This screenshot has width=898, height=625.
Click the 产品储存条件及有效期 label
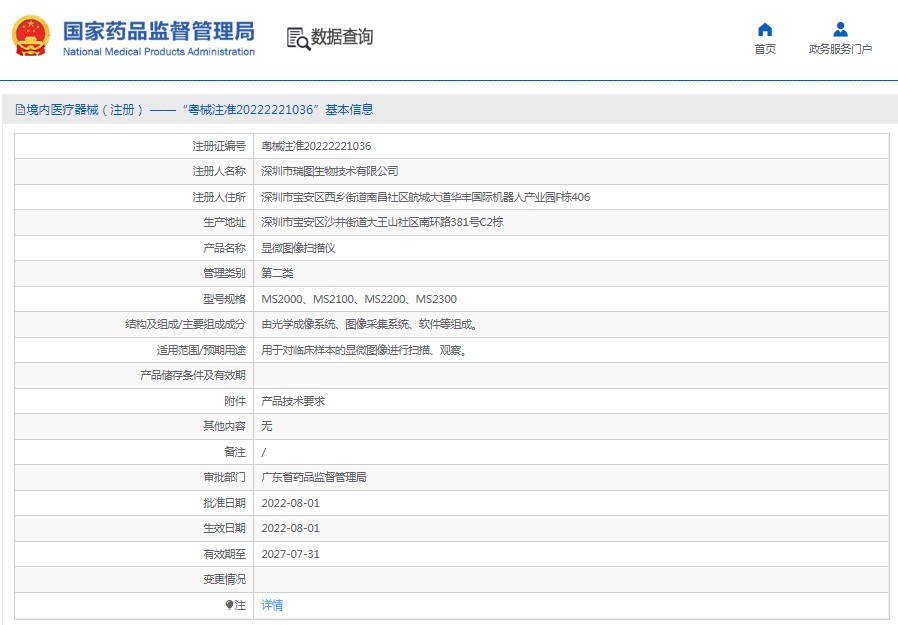point(192,375)
